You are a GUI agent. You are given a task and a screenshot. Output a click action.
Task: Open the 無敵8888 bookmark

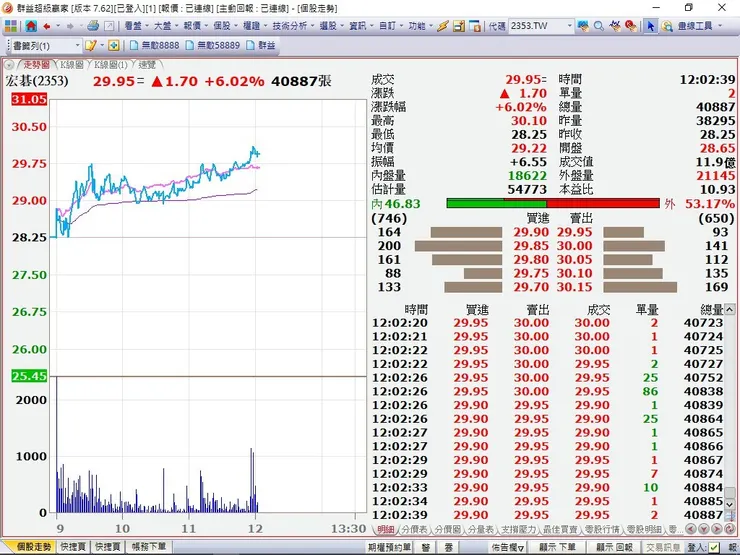155,46
